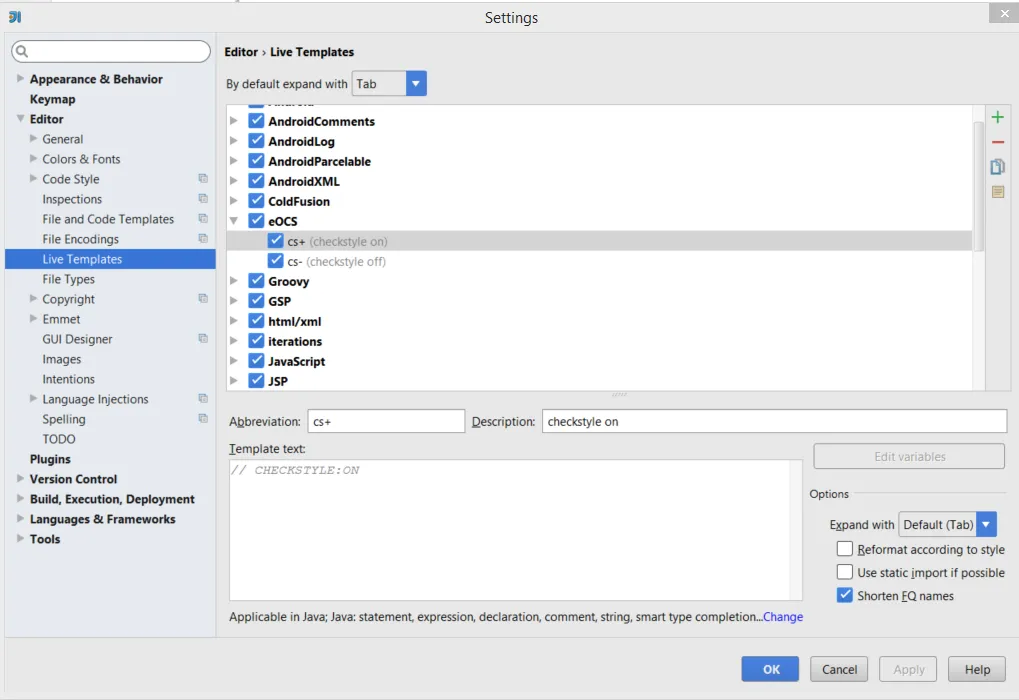Click the per-project icon beside Copyright

(x=203, y=299)
